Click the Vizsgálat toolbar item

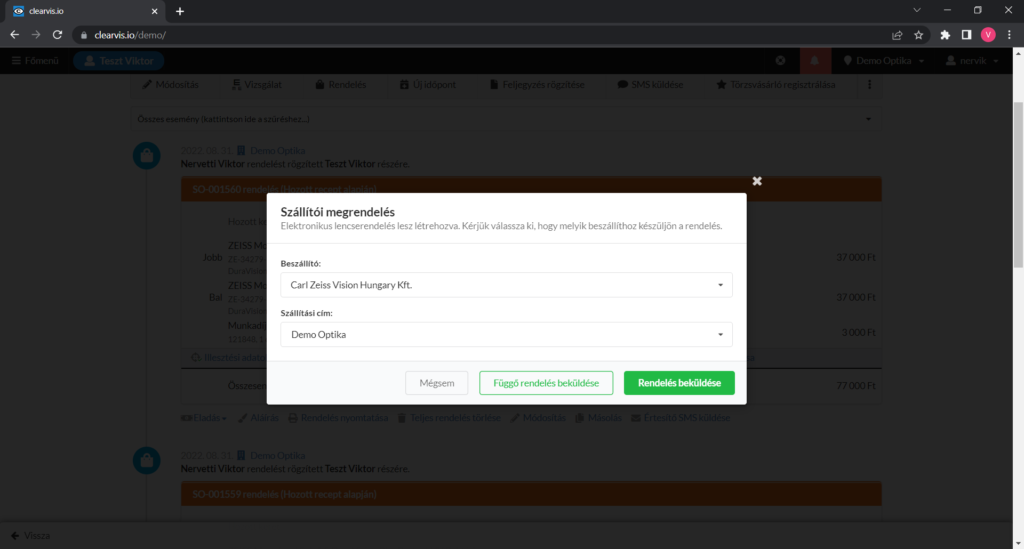[x=257, y=85]
